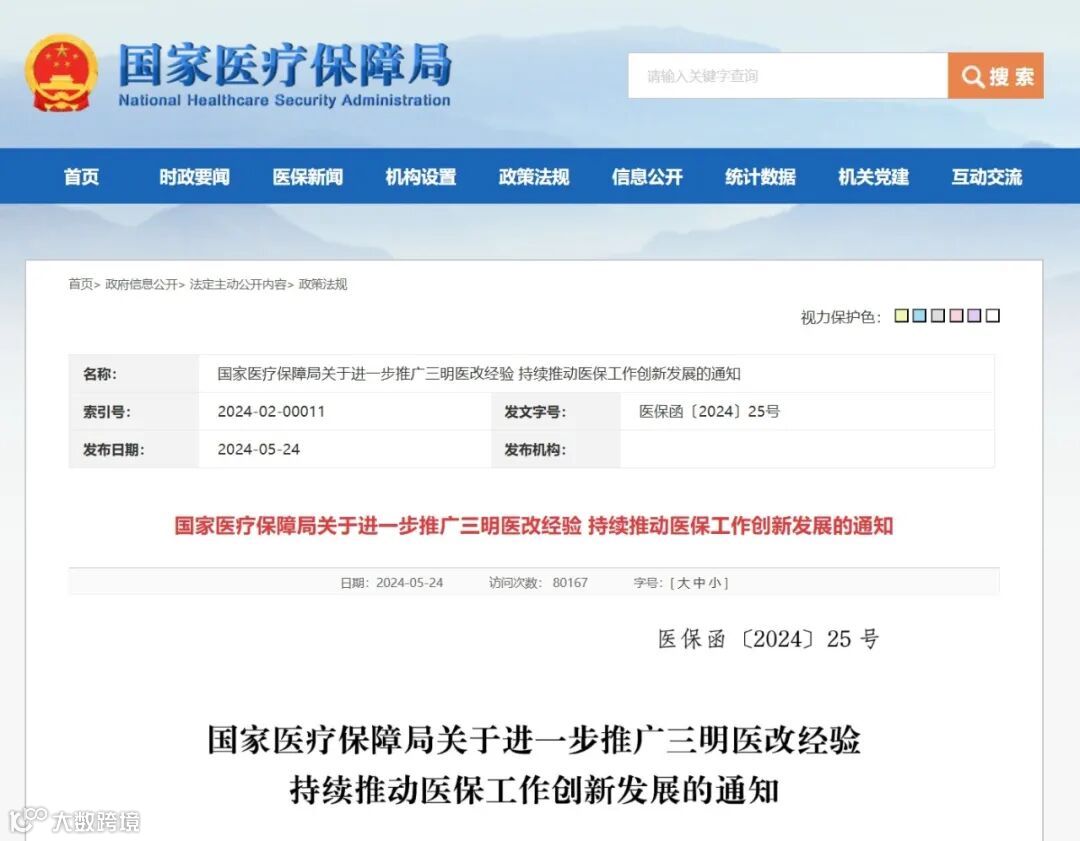Select the gray eye-protection color swatch

937,315
